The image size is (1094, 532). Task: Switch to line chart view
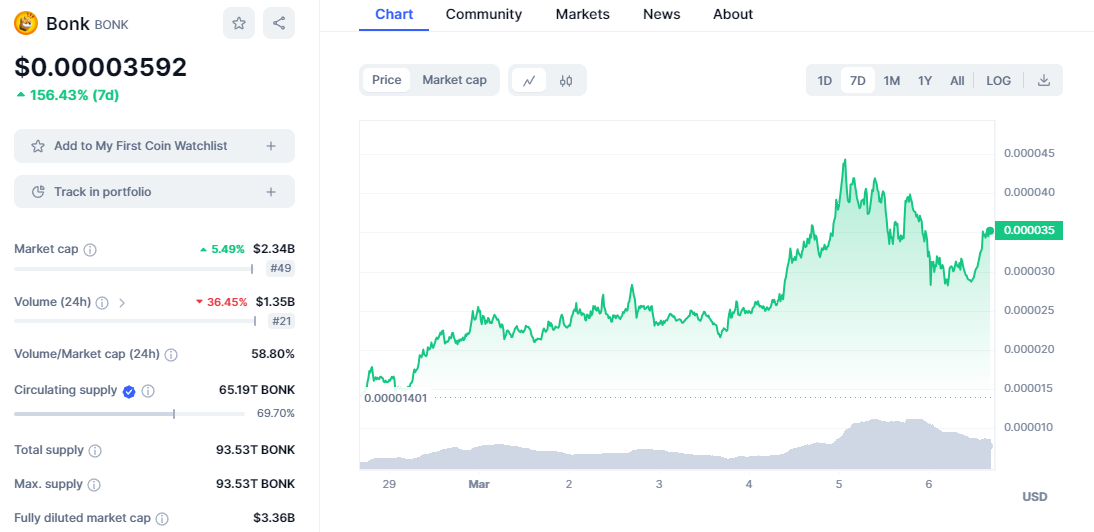[x=529, y=80]
